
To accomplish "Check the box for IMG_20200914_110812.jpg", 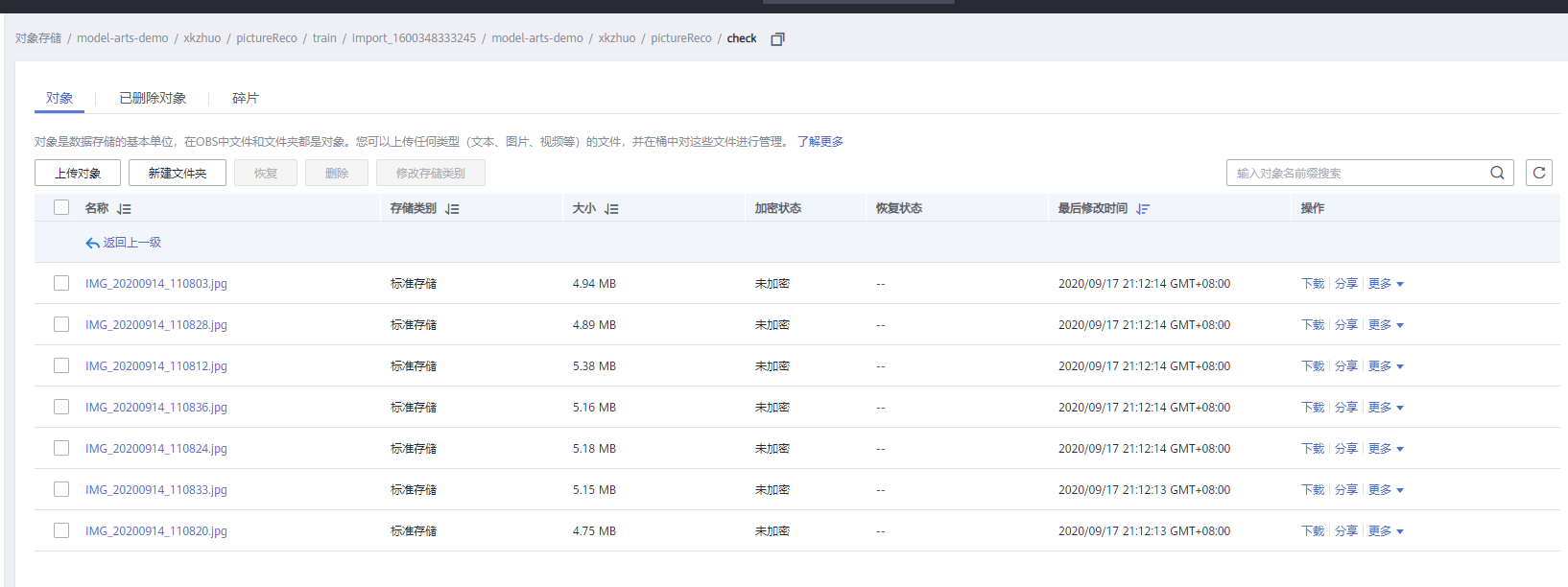I will click(61, 365).
